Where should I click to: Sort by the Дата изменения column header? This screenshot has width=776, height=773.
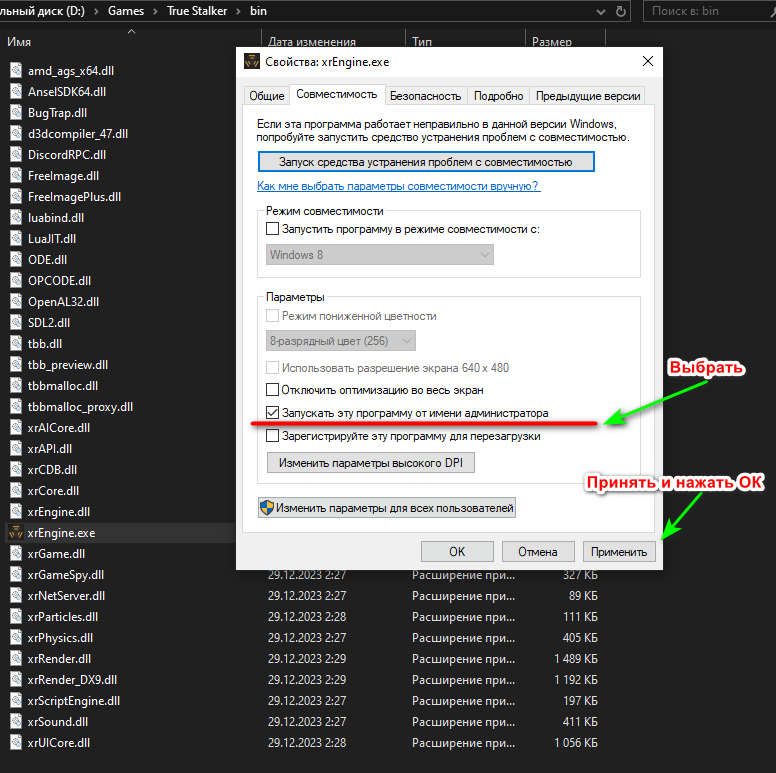(x=312, y=42)
